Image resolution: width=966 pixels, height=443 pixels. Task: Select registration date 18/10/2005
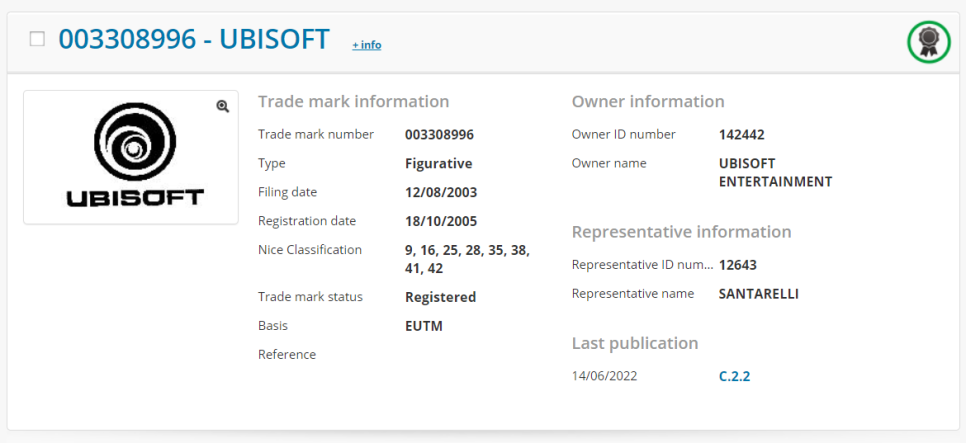[441, 221]
